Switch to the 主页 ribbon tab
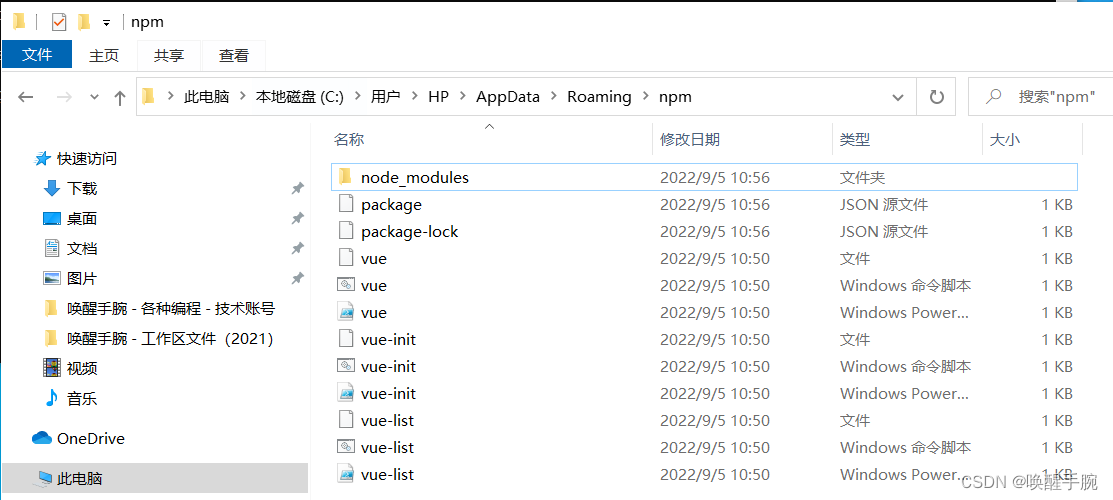 tap(104, 55)
